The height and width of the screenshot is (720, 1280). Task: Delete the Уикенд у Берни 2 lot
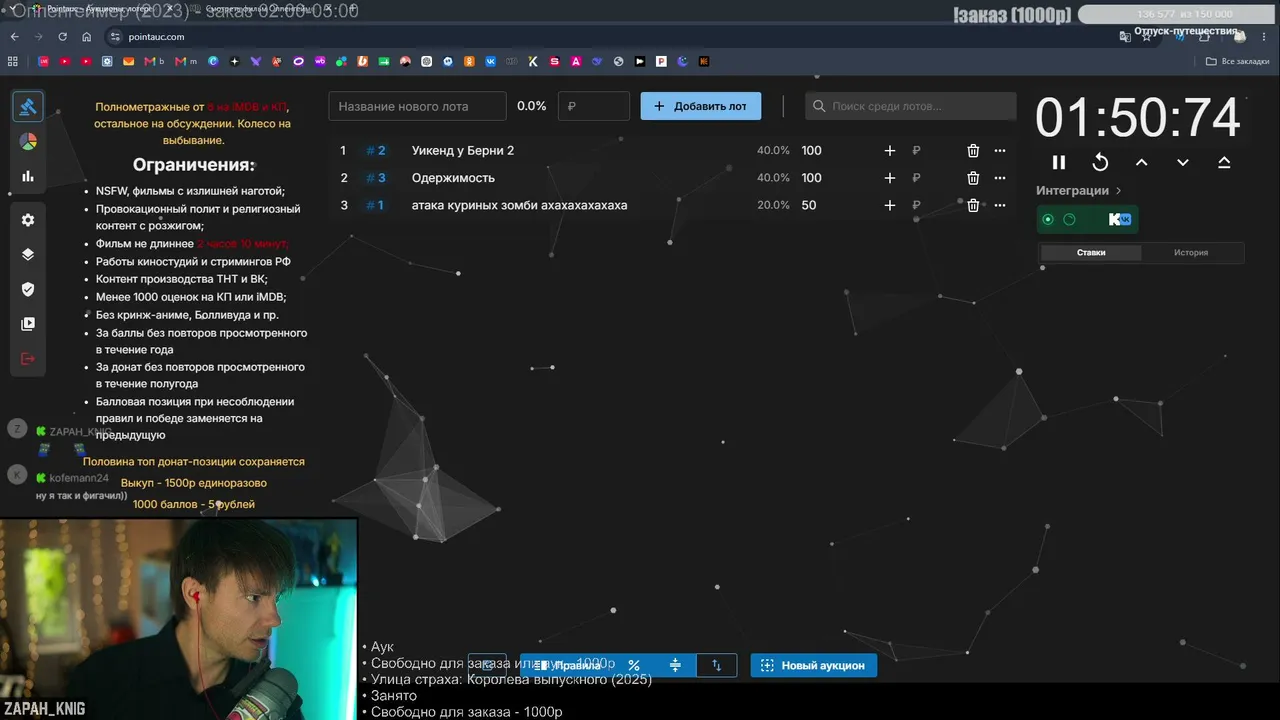(973, 151)
